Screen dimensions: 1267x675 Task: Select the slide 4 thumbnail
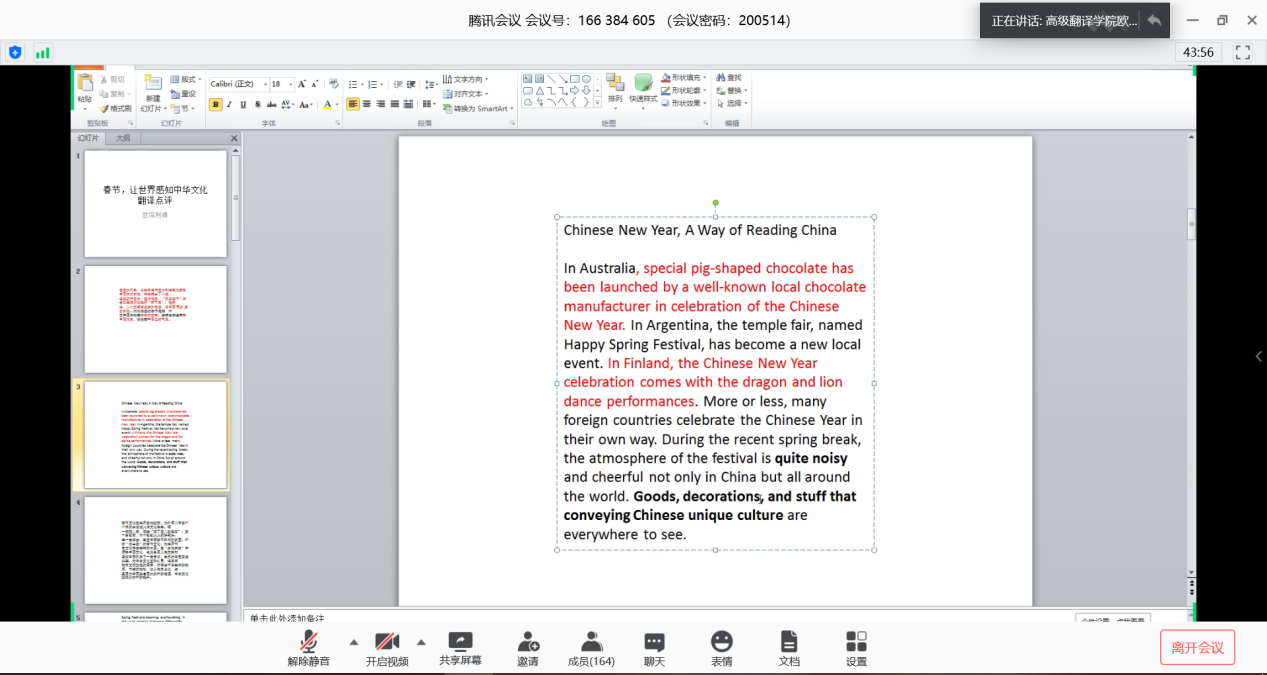pyautogui.click(x=155, y=550)
